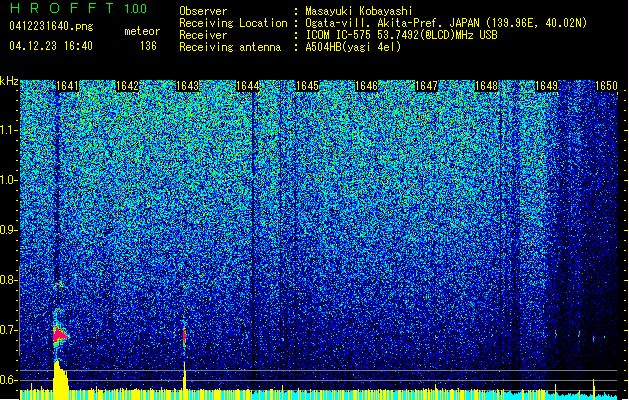Click the 1641 time marker
629x400 pixels.
coord(67,86)
